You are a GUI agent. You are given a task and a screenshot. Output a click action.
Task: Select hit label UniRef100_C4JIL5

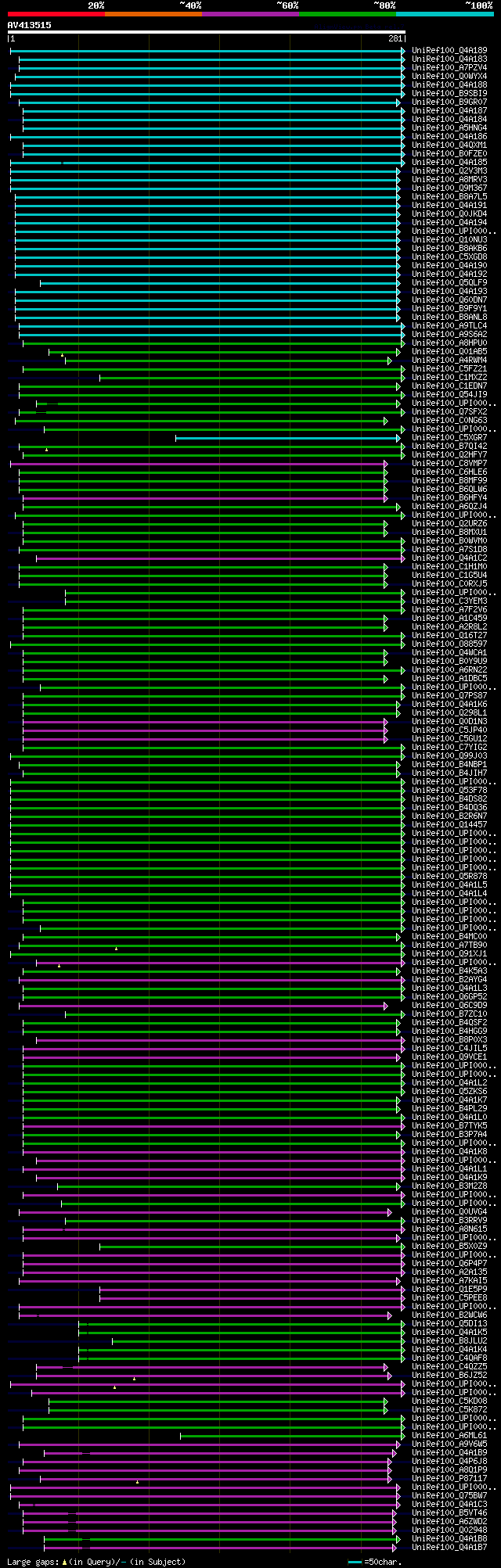pos(449,1049)
